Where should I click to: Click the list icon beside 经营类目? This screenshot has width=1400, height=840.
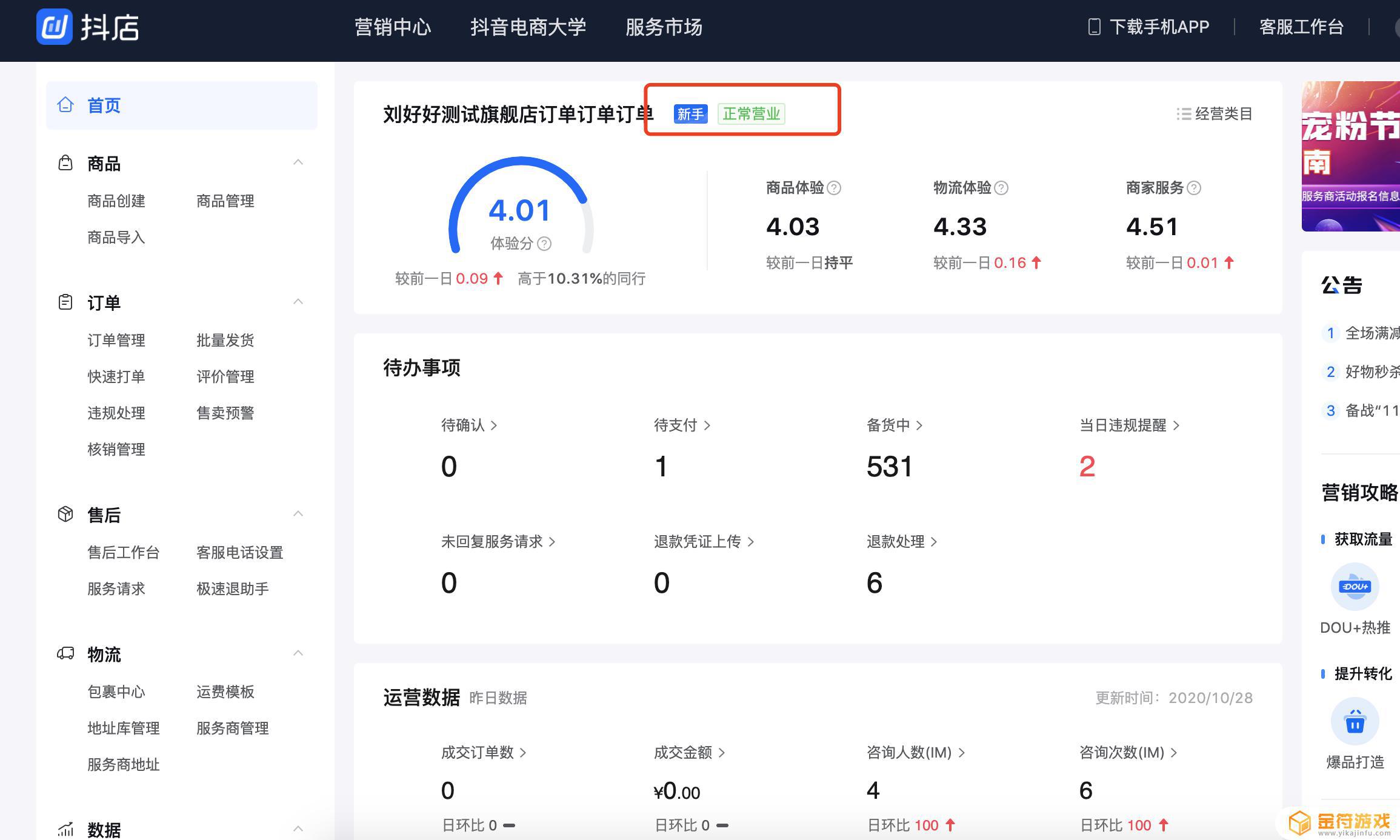(1184, 114)
